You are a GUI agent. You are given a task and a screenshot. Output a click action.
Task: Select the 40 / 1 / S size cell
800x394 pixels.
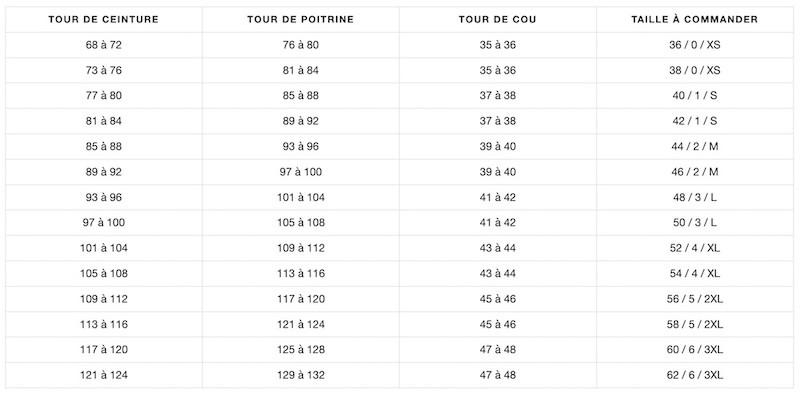click(x=695, y=96)
